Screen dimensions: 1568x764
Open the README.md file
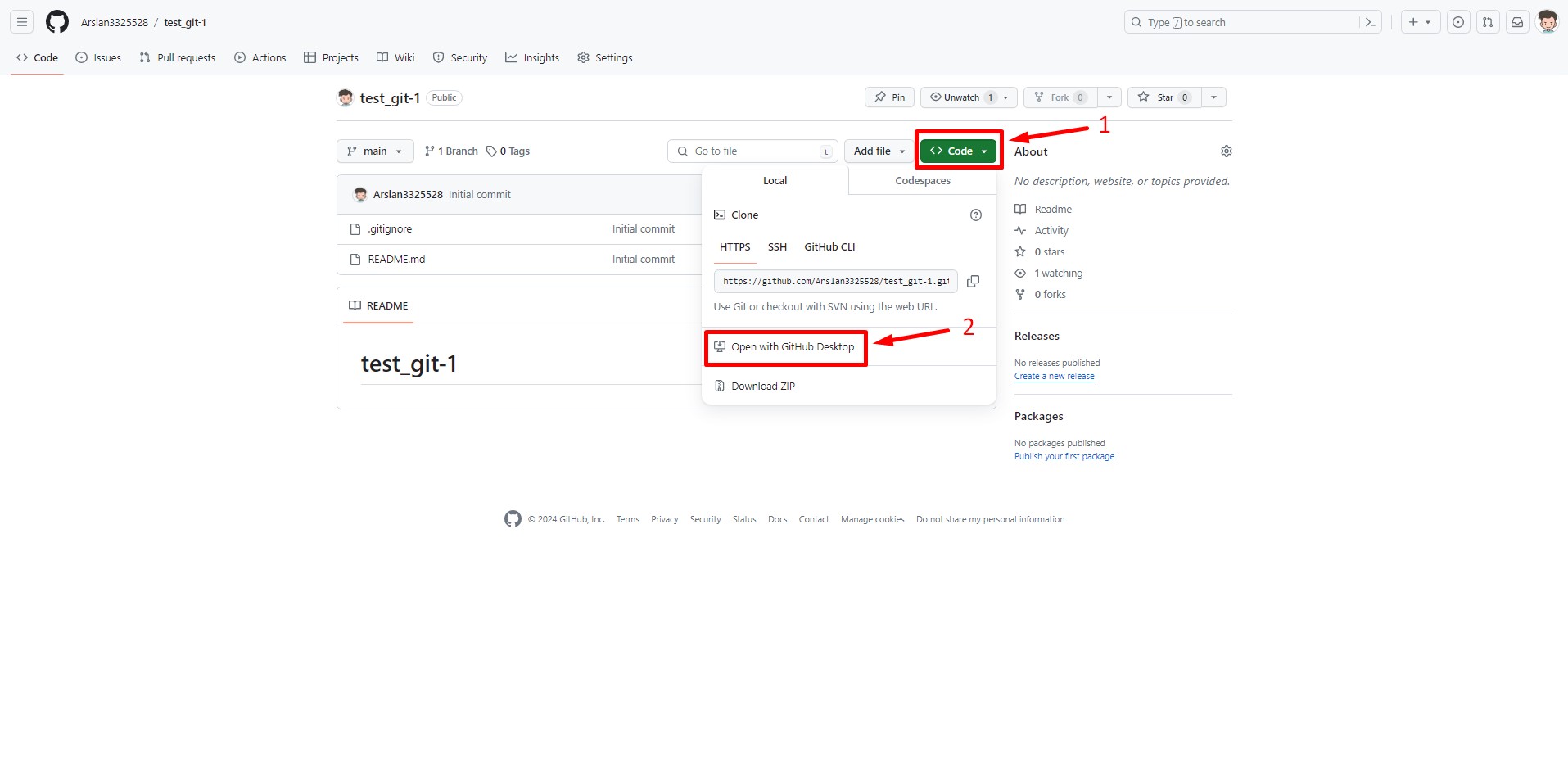[396, 260]
